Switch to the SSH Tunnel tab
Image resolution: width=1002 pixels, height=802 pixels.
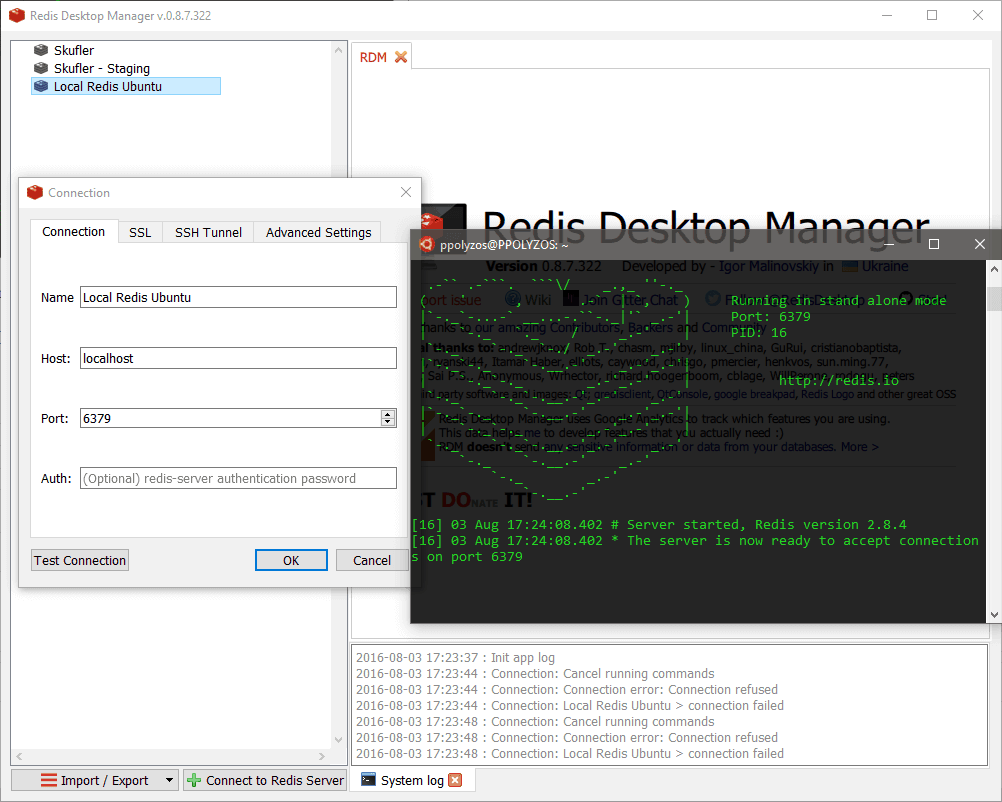tap(207, 232)
